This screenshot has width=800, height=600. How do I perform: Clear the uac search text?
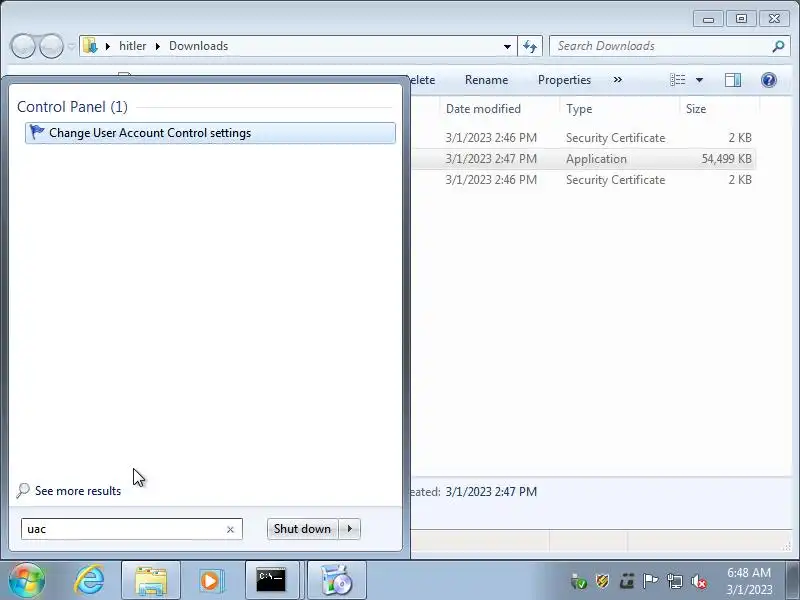[230, 530]
